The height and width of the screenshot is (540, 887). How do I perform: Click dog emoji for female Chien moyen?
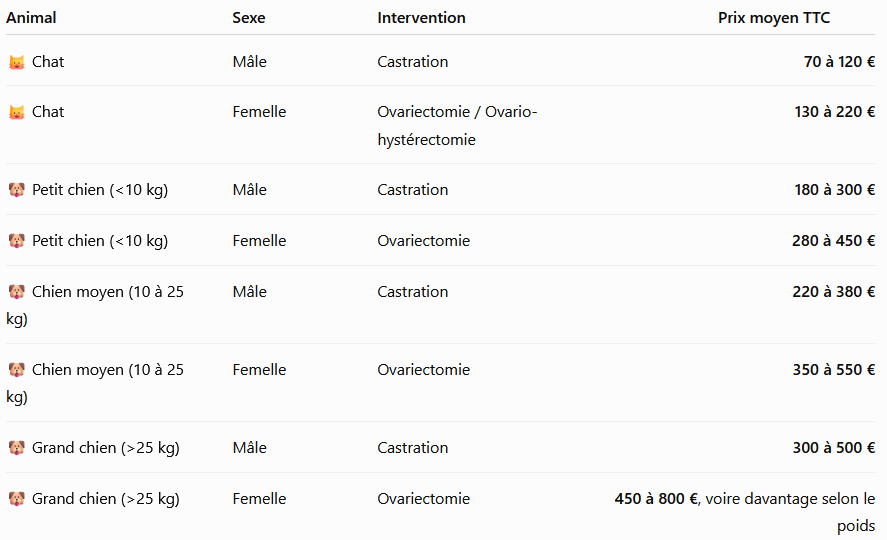[x=17, y=370]
